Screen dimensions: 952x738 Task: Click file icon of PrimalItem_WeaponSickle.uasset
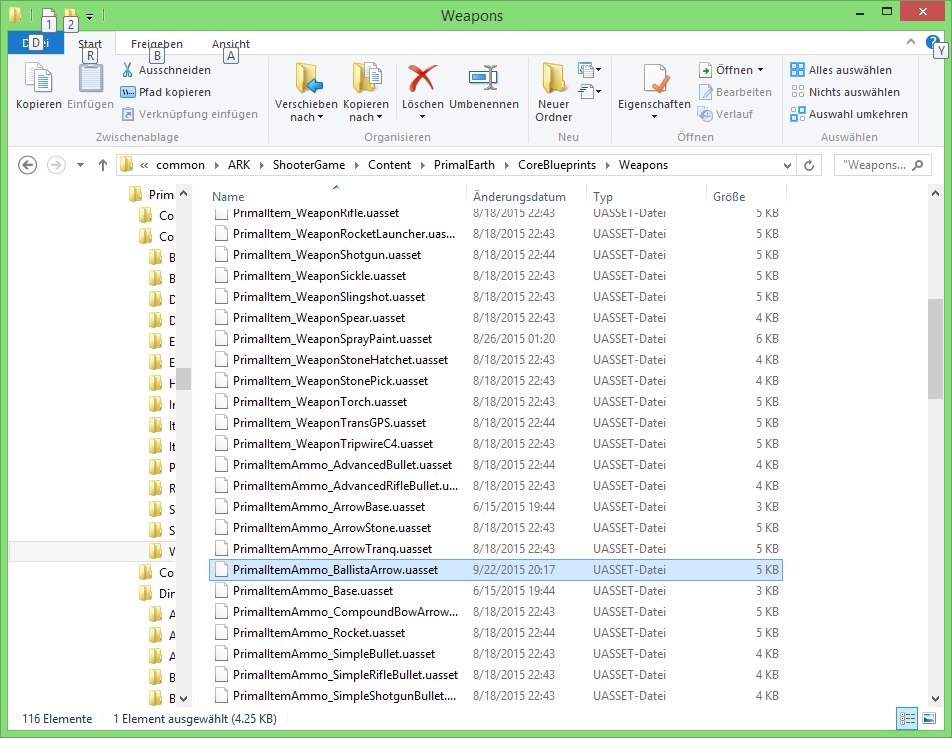pos(222,276)
